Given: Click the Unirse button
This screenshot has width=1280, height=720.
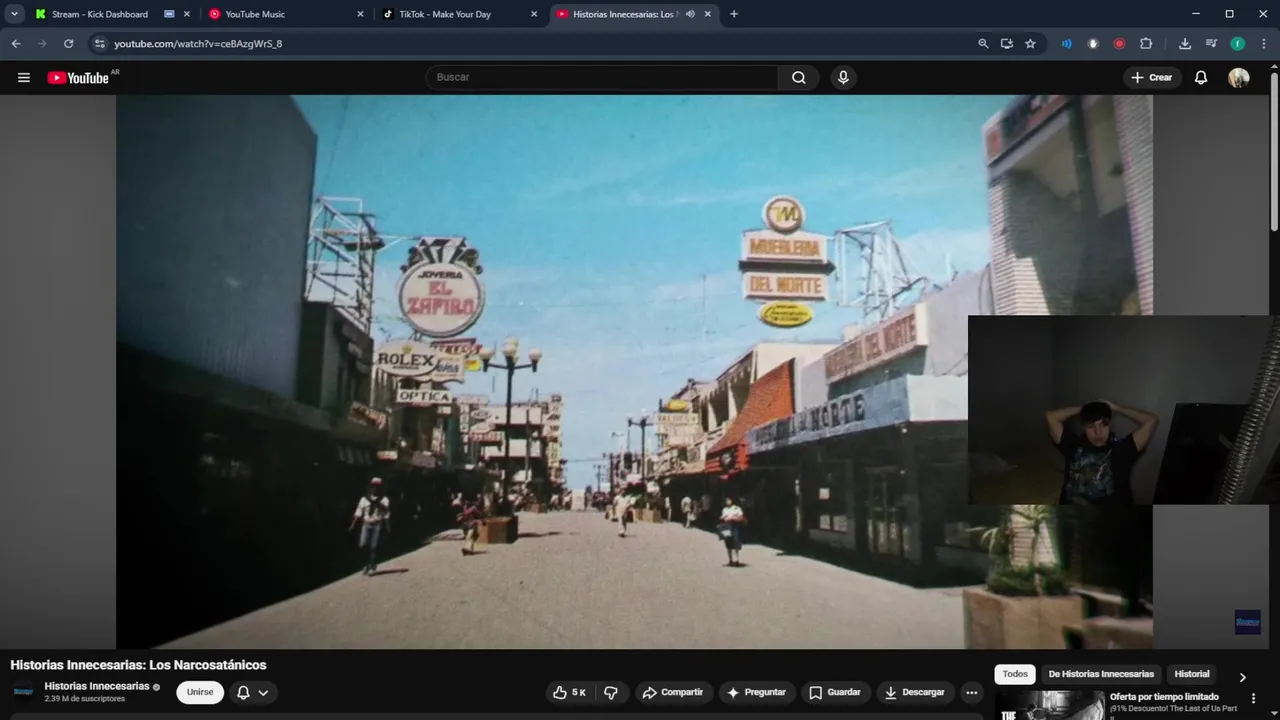Looking at the screenshot, I should (200, 692).
